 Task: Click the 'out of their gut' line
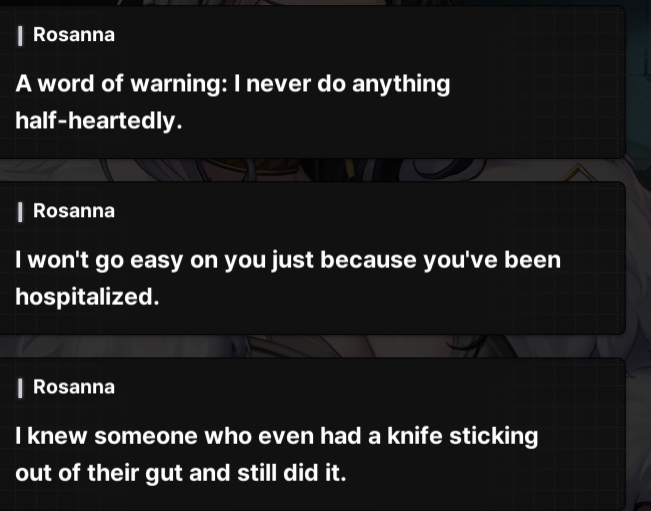coord(181,473)
